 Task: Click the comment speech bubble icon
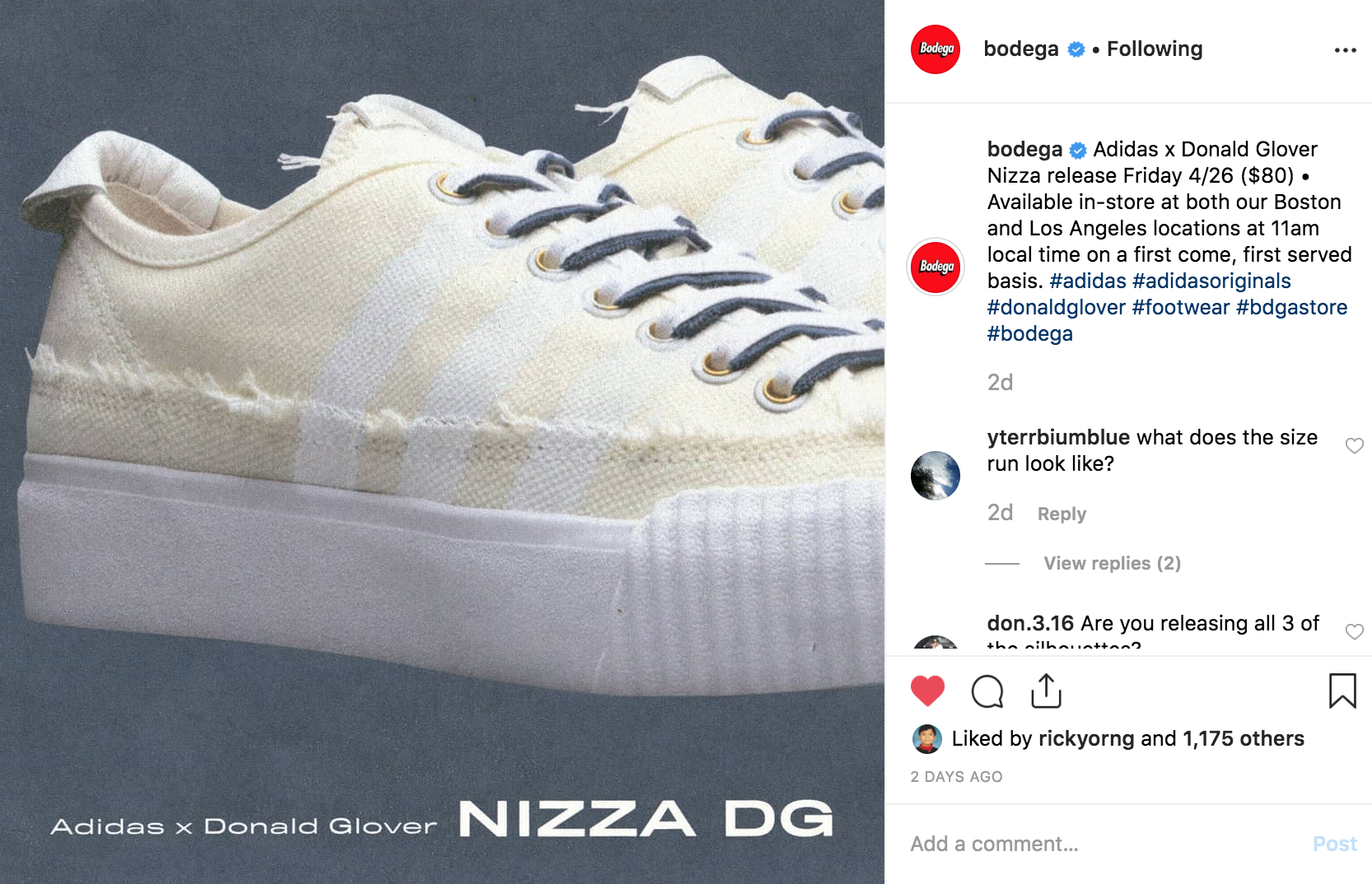point(987,691)
